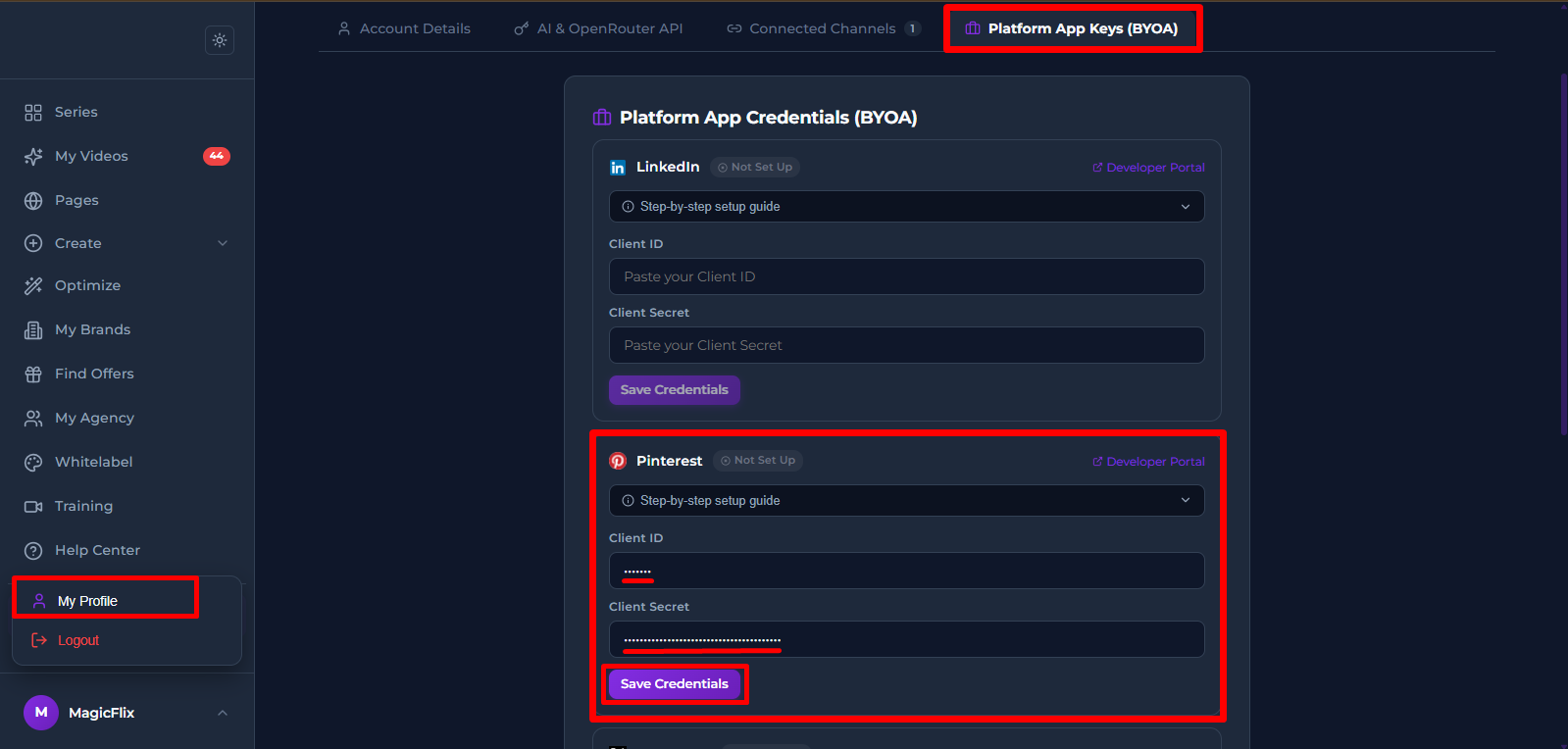This screenshot has height=749, width=1568.
Task: Expand Pinterest Step-by-step setup guide chevron
Action: coord(1186,501)
